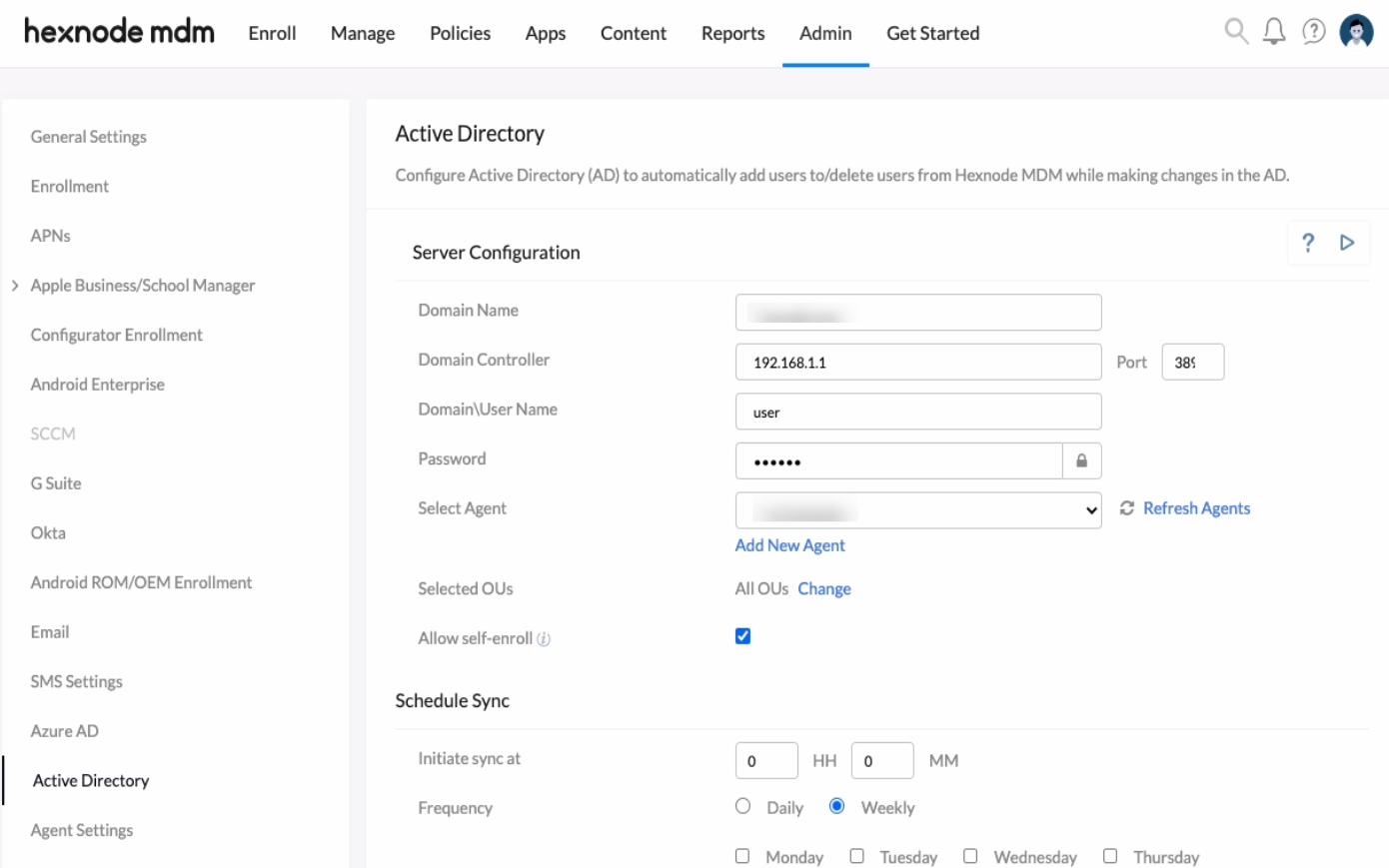Click the Password input field
1389x868 pixels.
pyautogui.click(x=899, y=461)
